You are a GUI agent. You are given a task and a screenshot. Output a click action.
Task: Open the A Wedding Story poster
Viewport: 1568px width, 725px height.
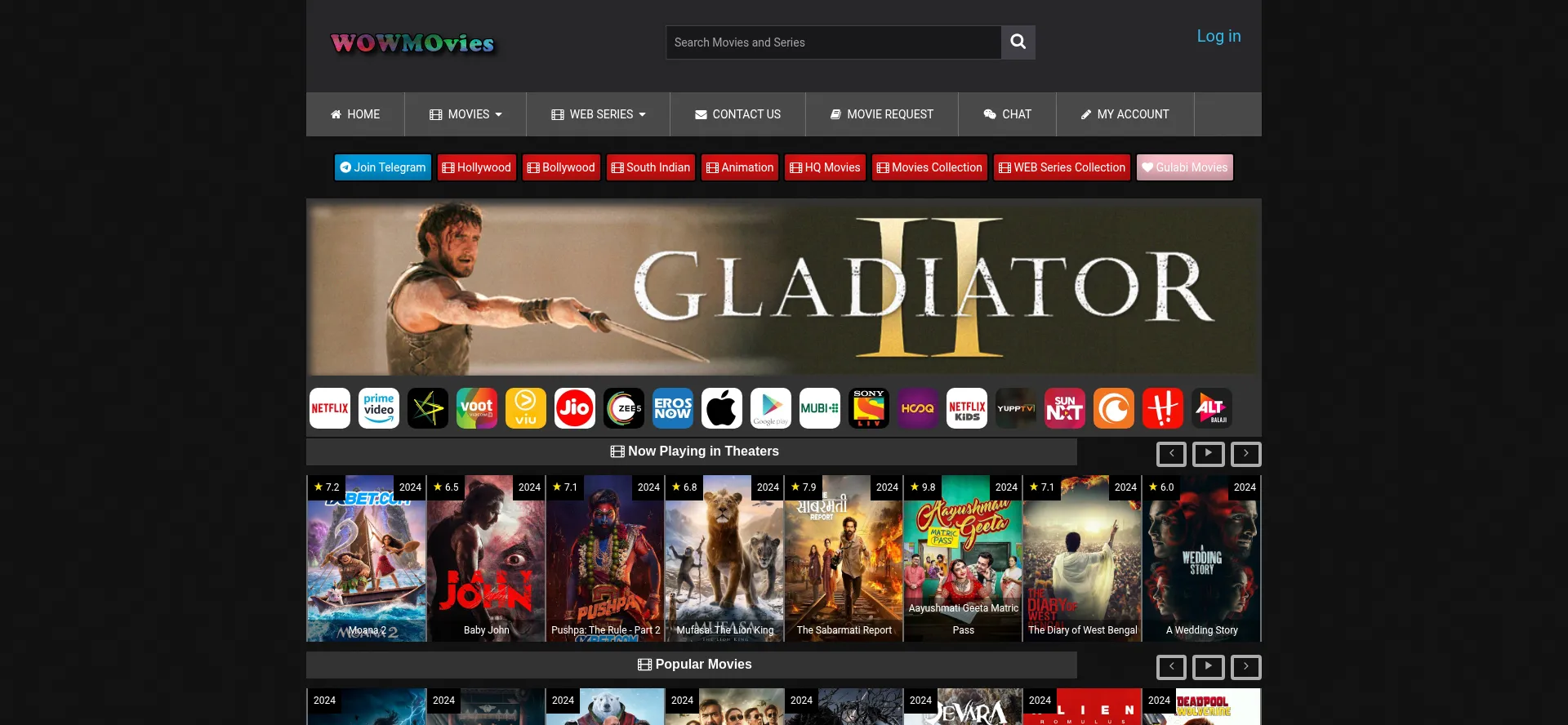[1201, 558]
